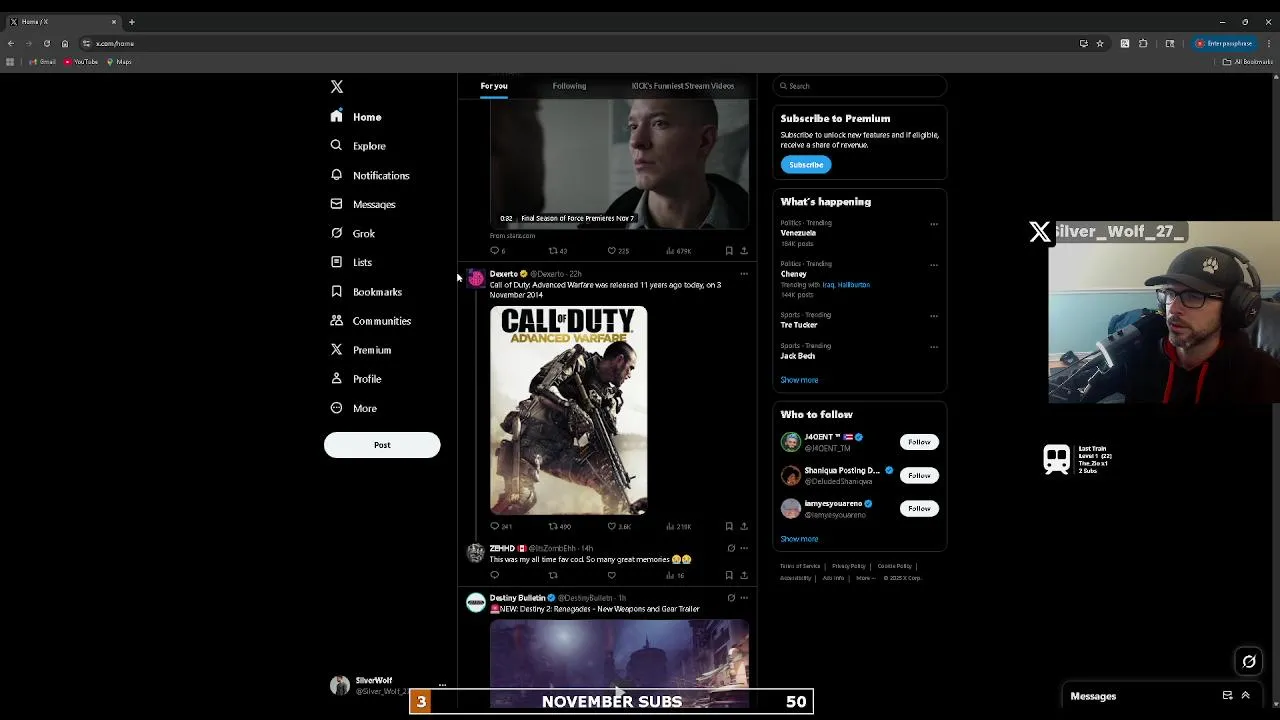Open Messages in the left sidebar
The image size is (1280, 720).
(364, 204)
